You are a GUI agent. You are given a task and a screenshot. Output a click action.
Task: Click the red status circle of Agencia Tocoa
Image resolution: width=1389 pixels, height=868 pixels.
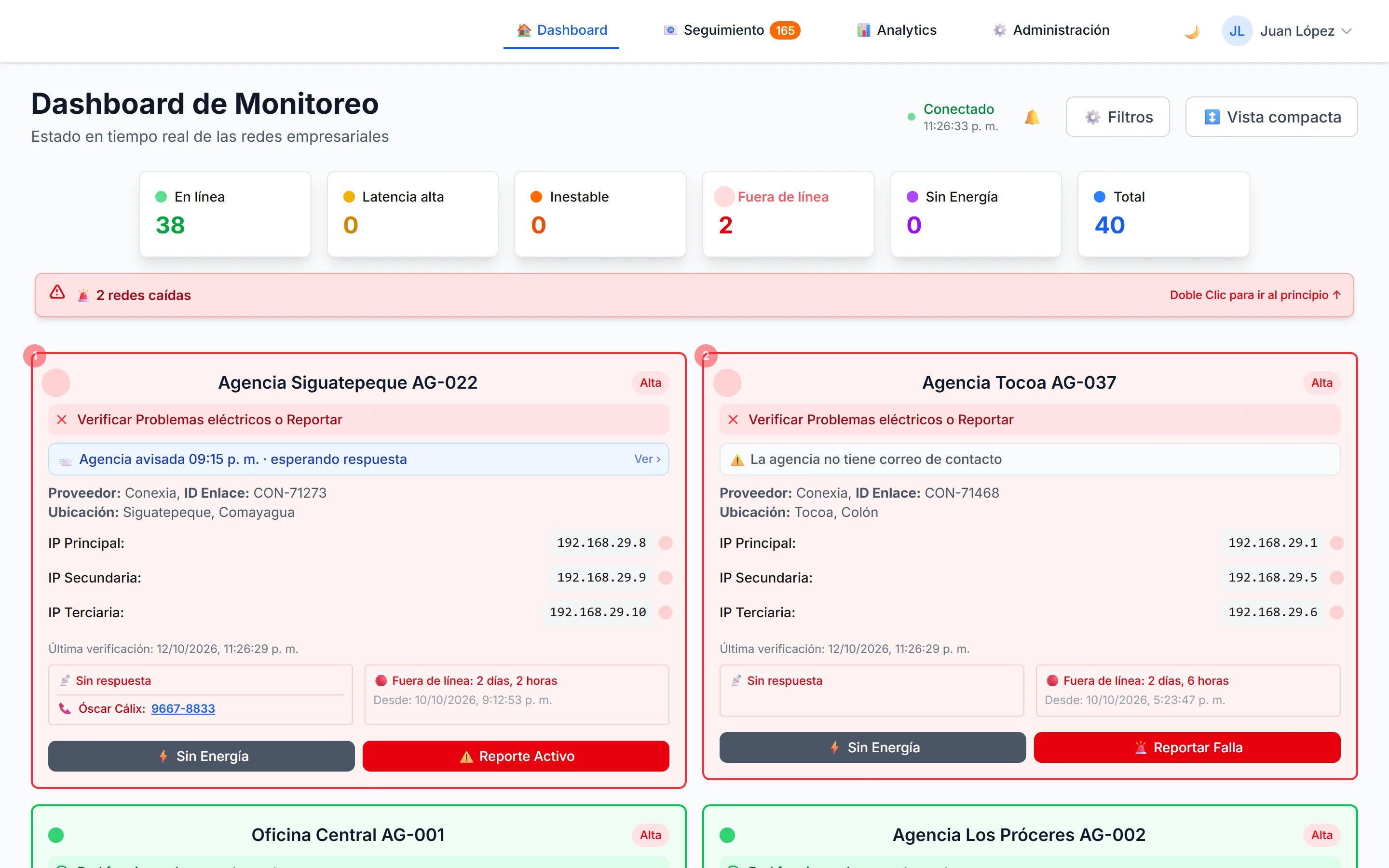[x=727, y=383]
